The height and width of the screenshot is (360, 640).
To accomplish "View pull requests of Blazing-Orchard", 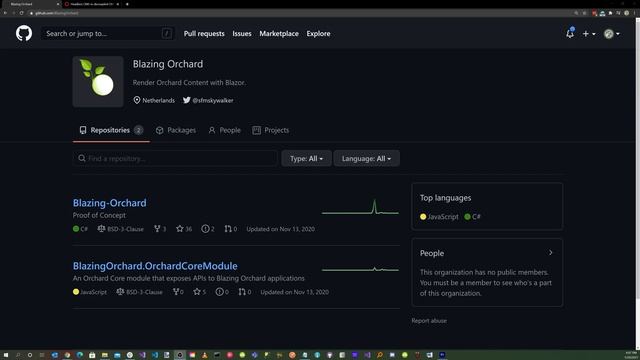I will pos(231,229).
